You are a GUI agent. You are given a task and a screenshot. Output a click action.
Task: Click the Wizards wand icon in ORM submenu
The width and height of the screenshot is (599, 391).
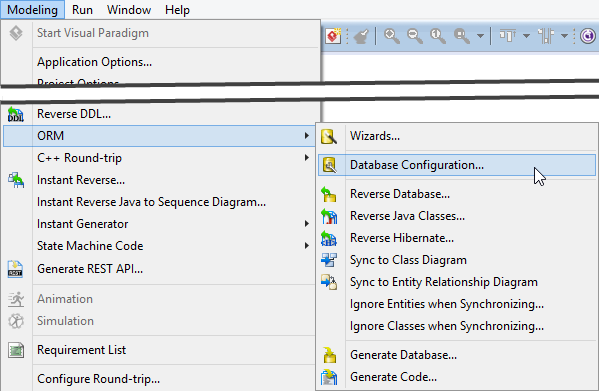click(329, 136)
